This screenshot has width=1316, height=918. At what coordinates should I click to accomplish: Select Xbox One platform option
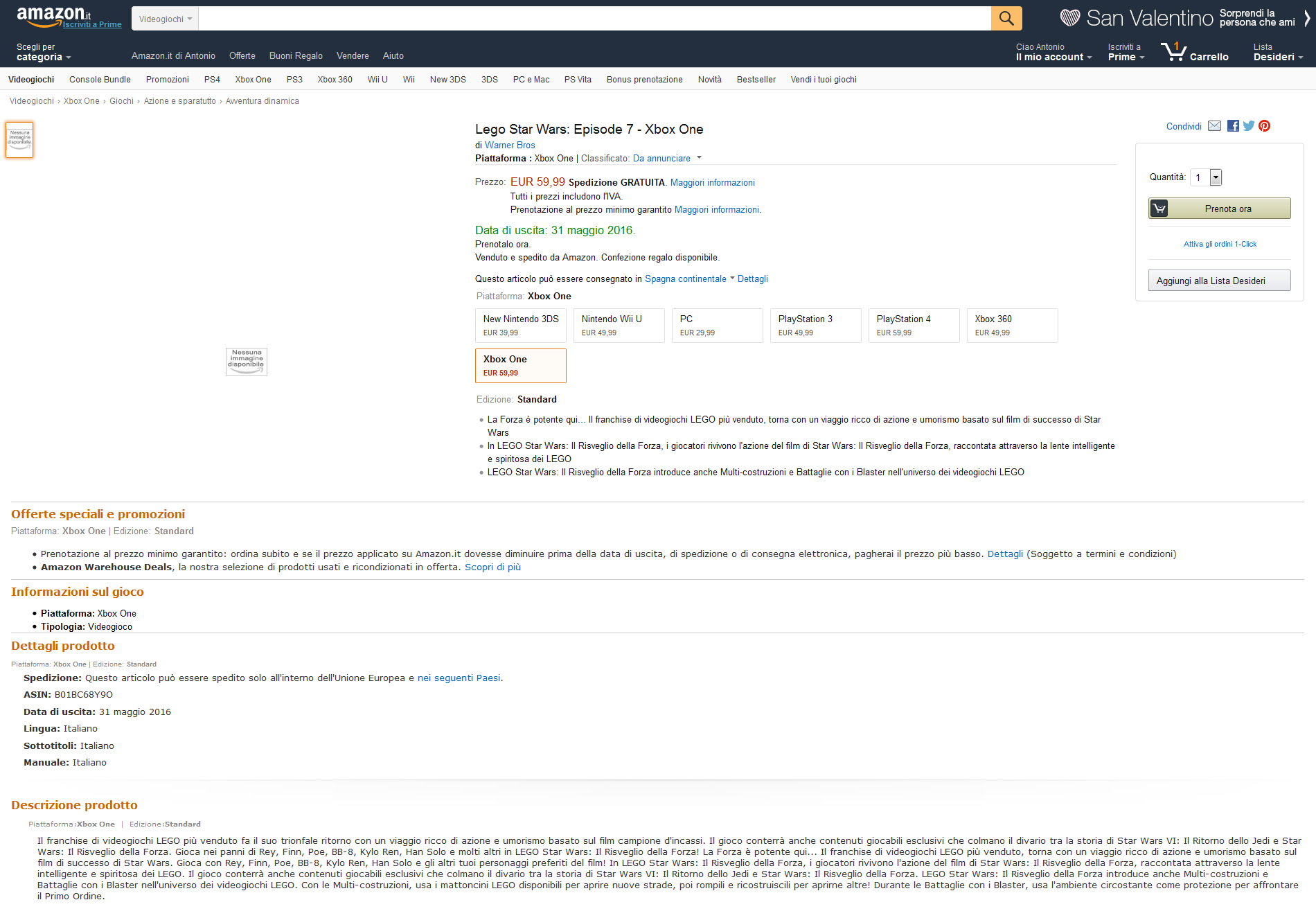point(521,366)
